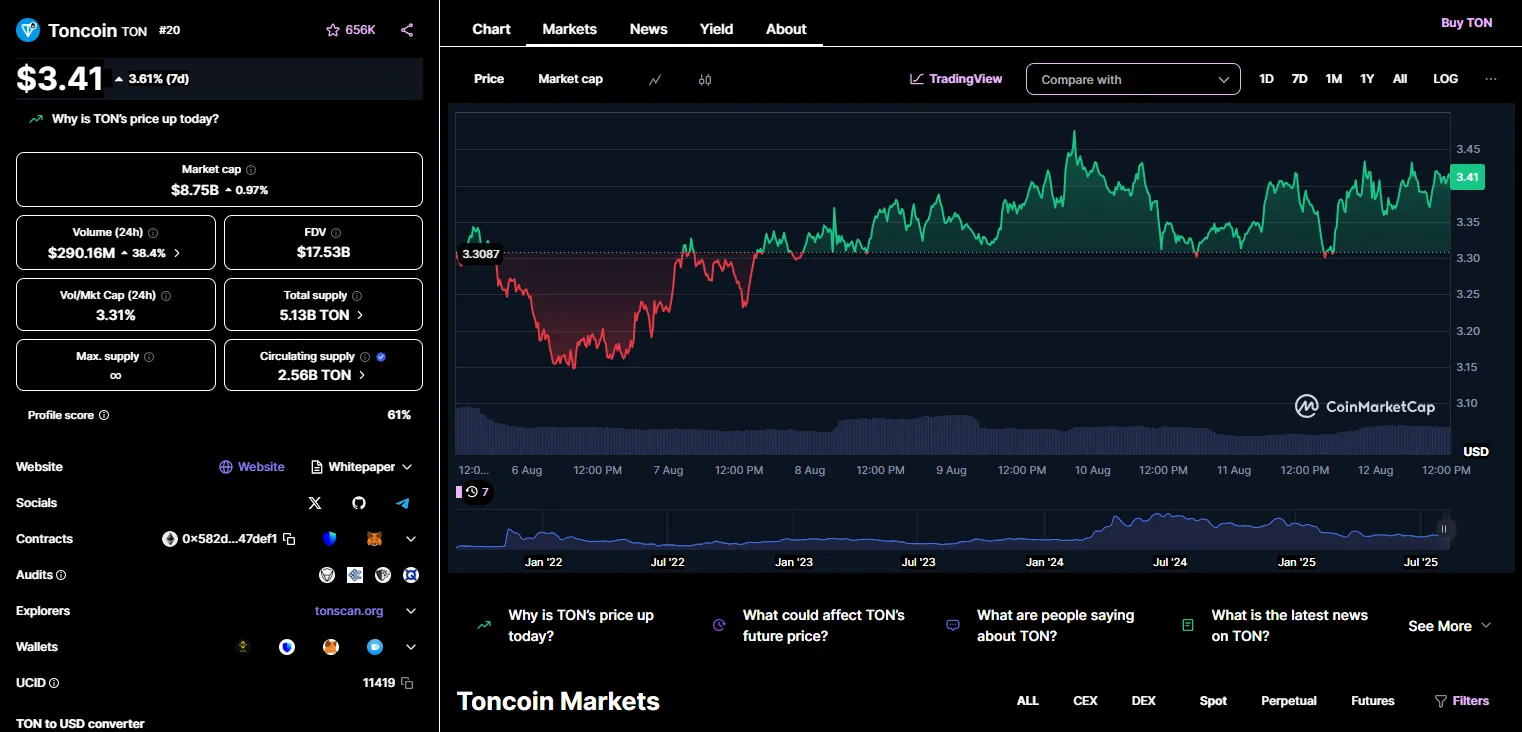Screen dimensions: 1522x732
Task: Open the third shield audit icon
Action: (x=382, y=575)
